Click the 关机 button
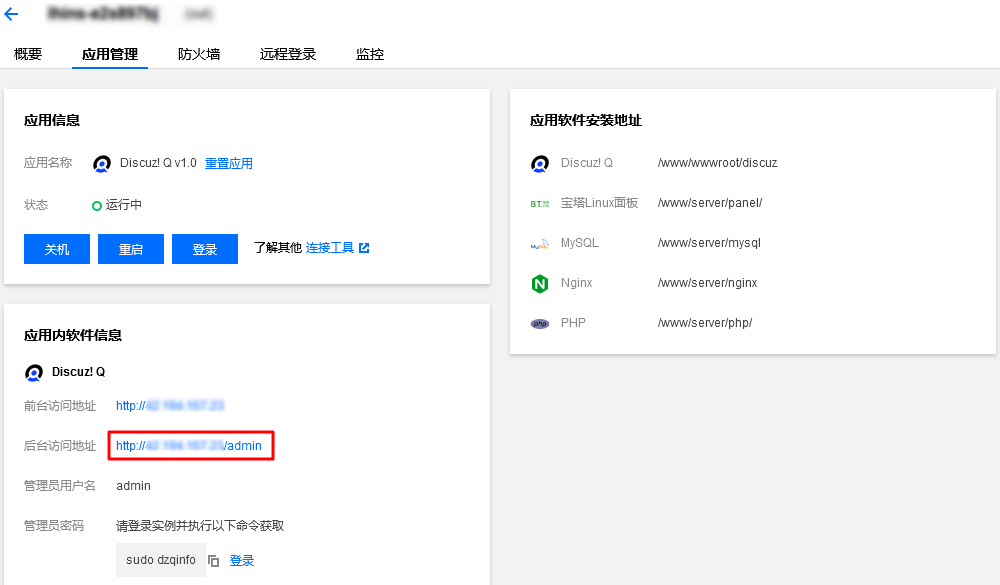This screenshot has height=585, width=1000. pos(57,249)
